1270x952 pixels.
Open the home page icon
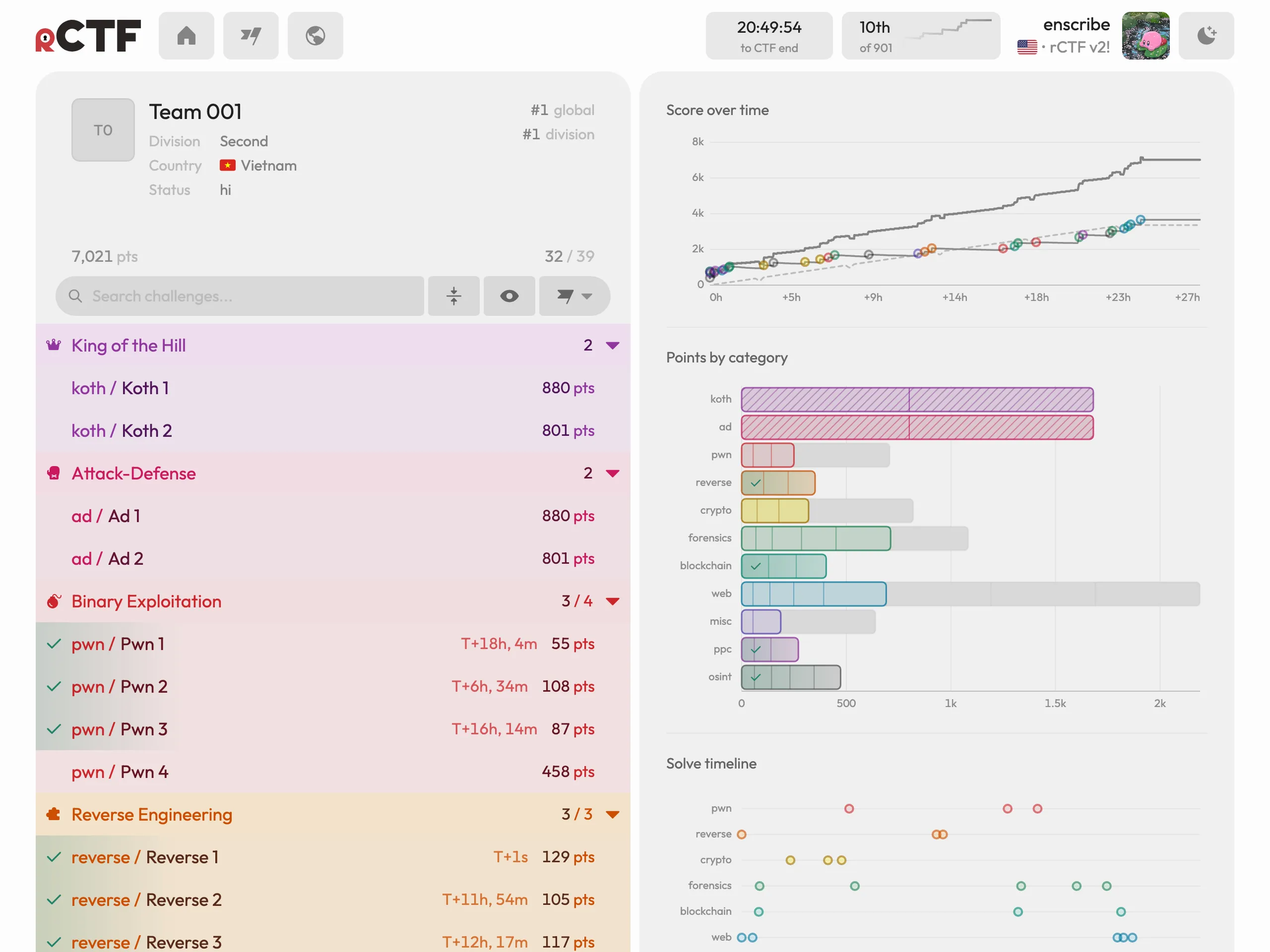point(186,36)
